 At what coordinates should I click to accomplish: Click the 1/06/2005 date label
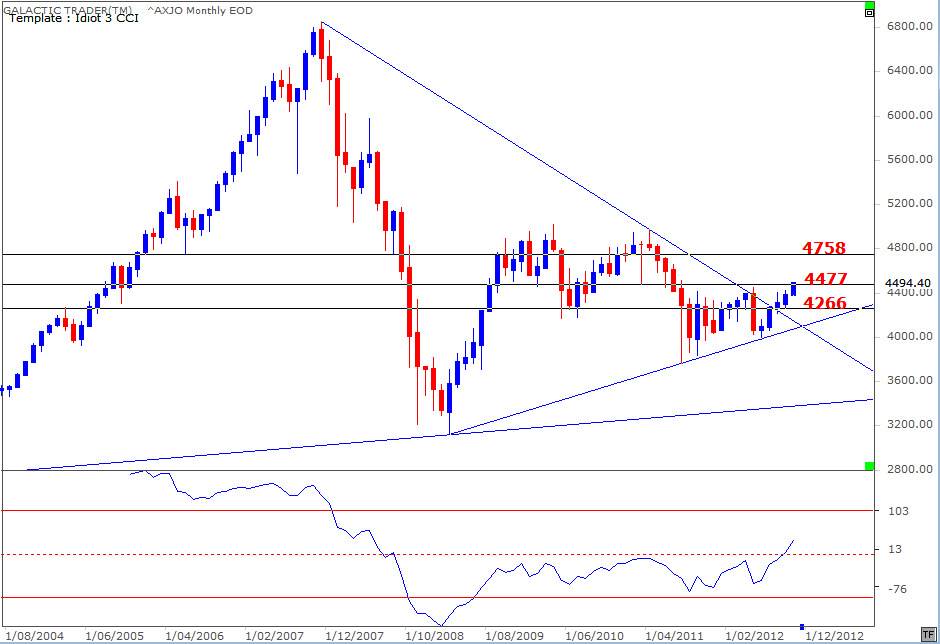click(114, 636)
